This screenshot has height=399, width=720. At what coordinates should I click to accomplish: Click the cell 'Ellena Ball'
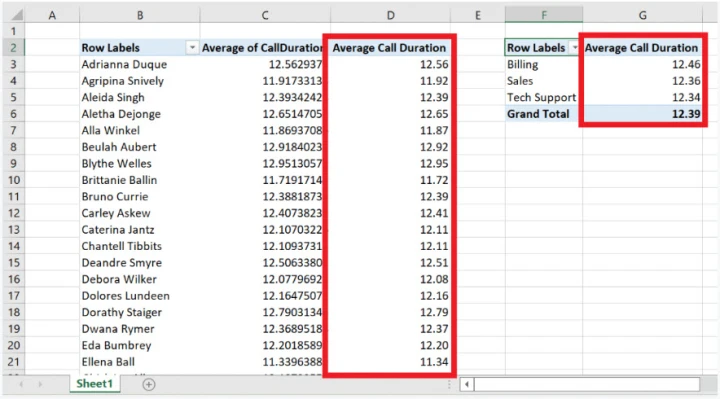click(x=140, y=362)
